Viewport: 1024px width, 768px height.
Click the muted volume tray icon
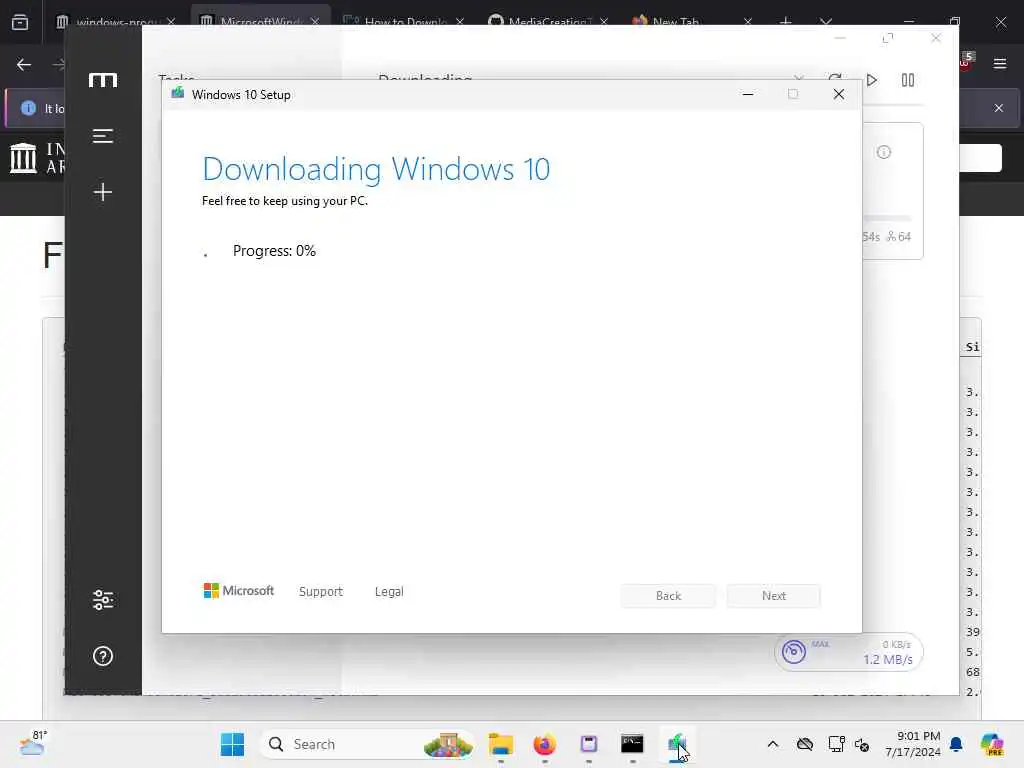point(862,744)
